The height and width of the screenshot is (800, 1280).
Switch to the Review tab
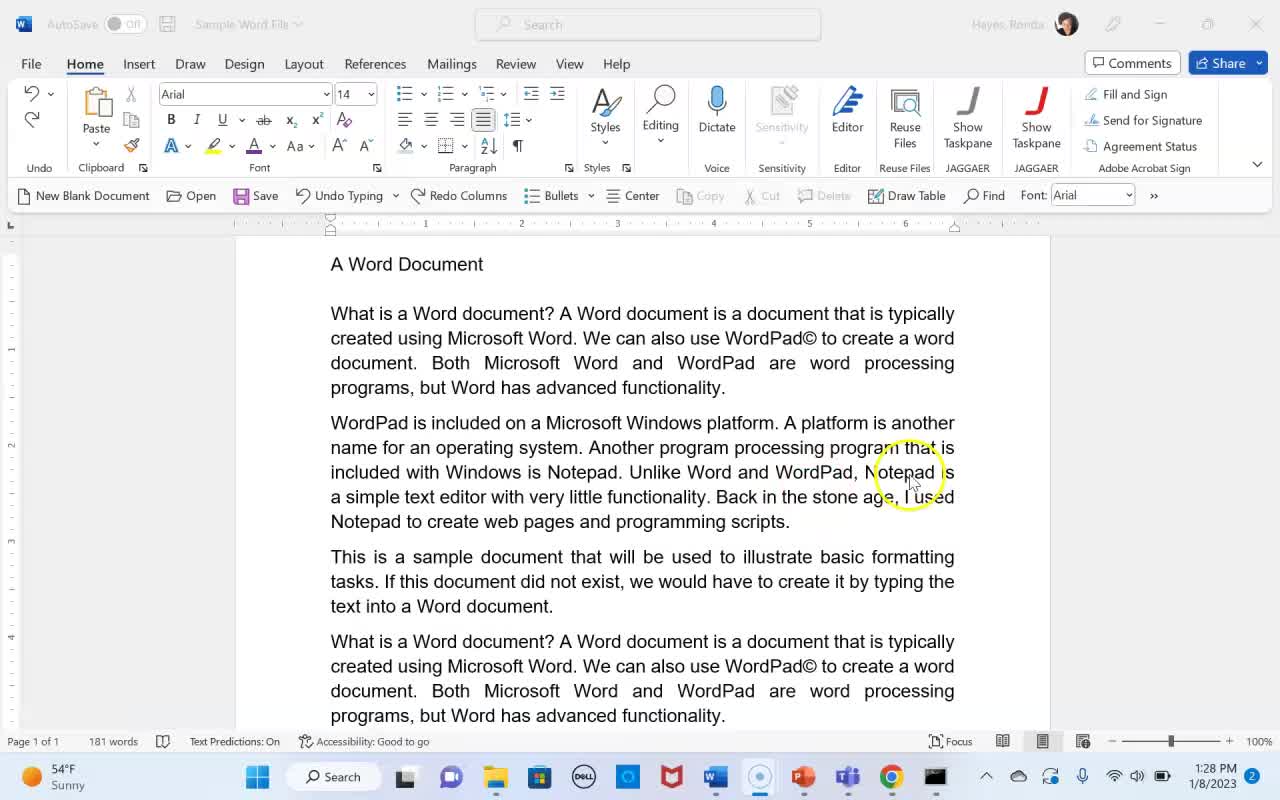pos(516,64)
